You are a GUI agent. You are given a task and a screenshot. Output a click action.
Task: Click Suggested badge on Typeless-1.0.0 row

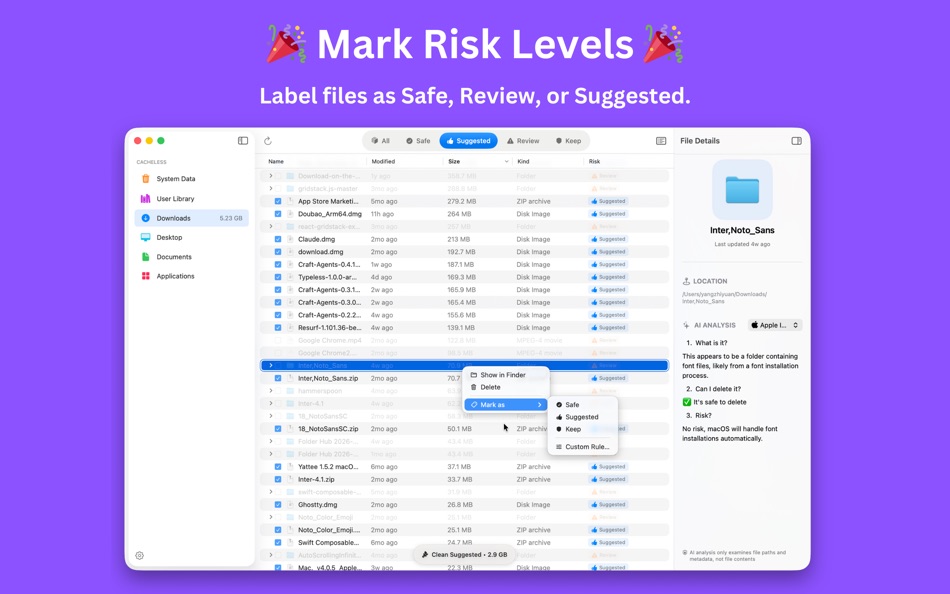pos(608,277)
